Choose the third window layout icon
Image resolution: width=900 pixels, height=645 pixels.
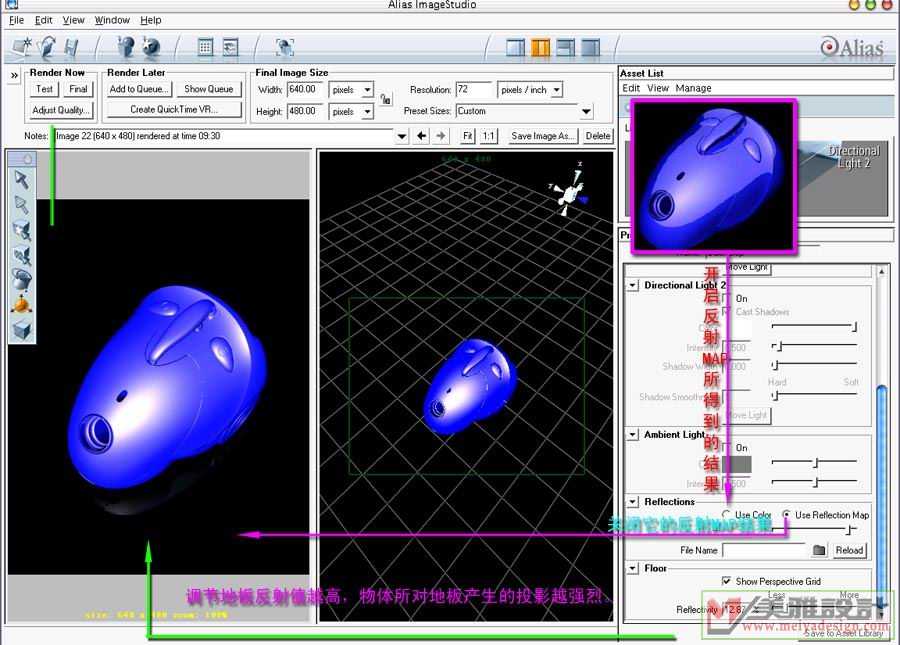(x=565, y=47)
